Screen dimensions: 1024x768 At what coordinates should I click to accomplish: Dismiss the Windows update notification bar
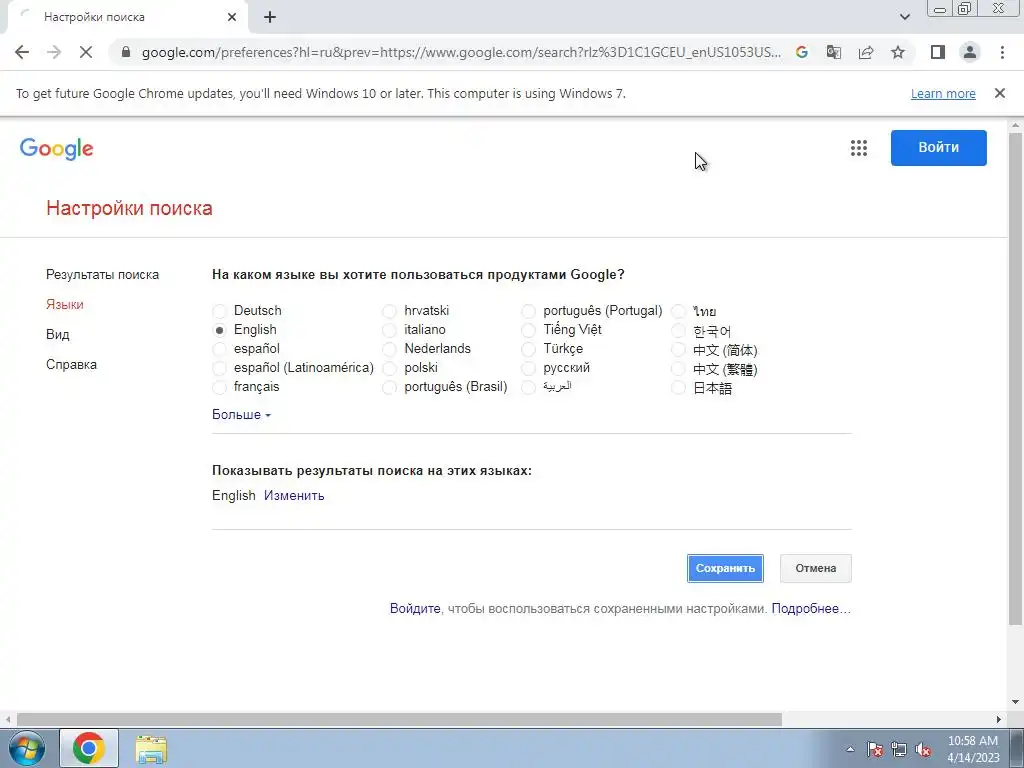point(1000,93)
